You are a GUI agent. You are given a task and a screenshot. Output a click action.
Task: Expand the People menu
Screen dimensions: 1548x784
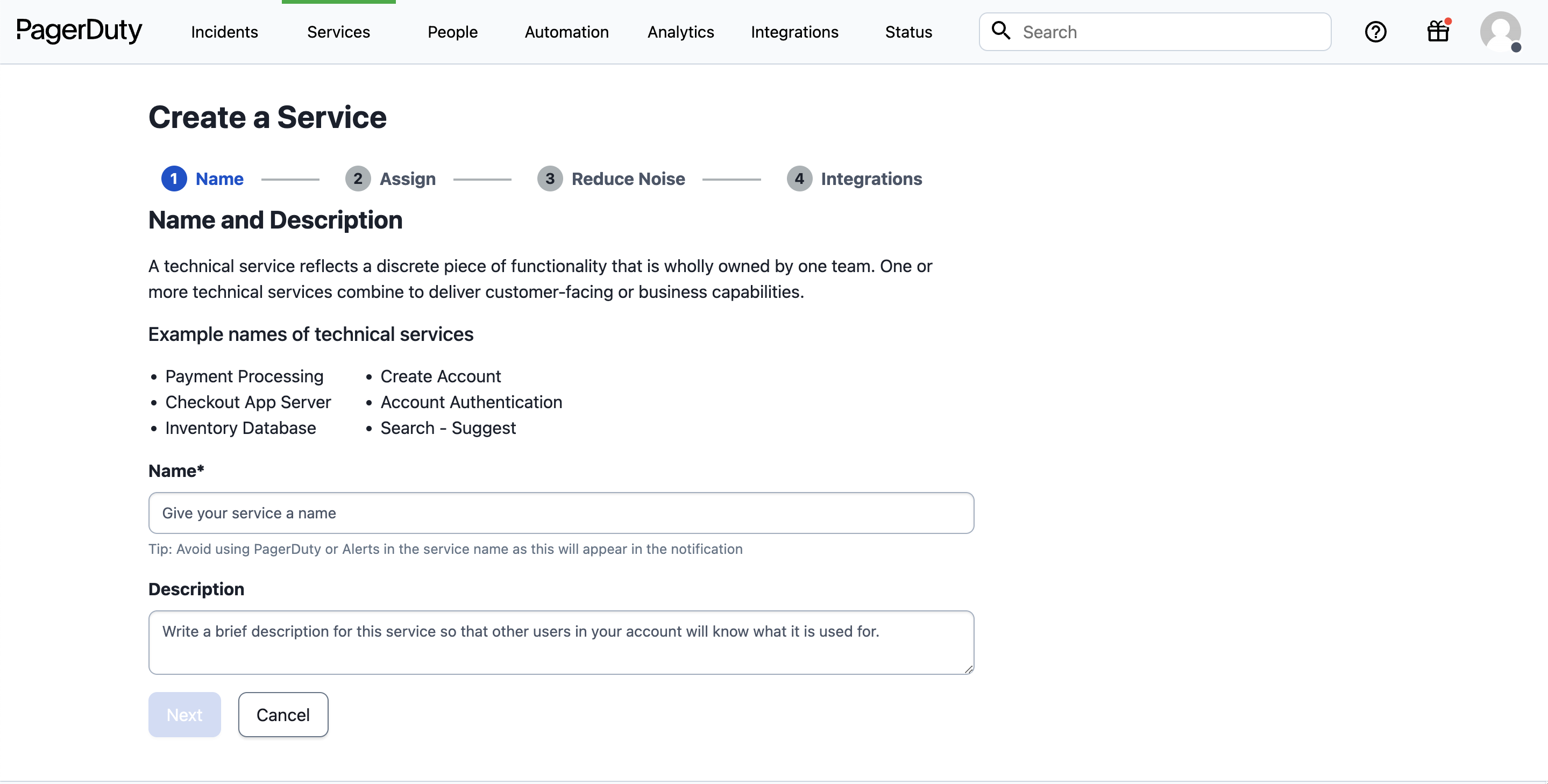(x=452, y=32)
